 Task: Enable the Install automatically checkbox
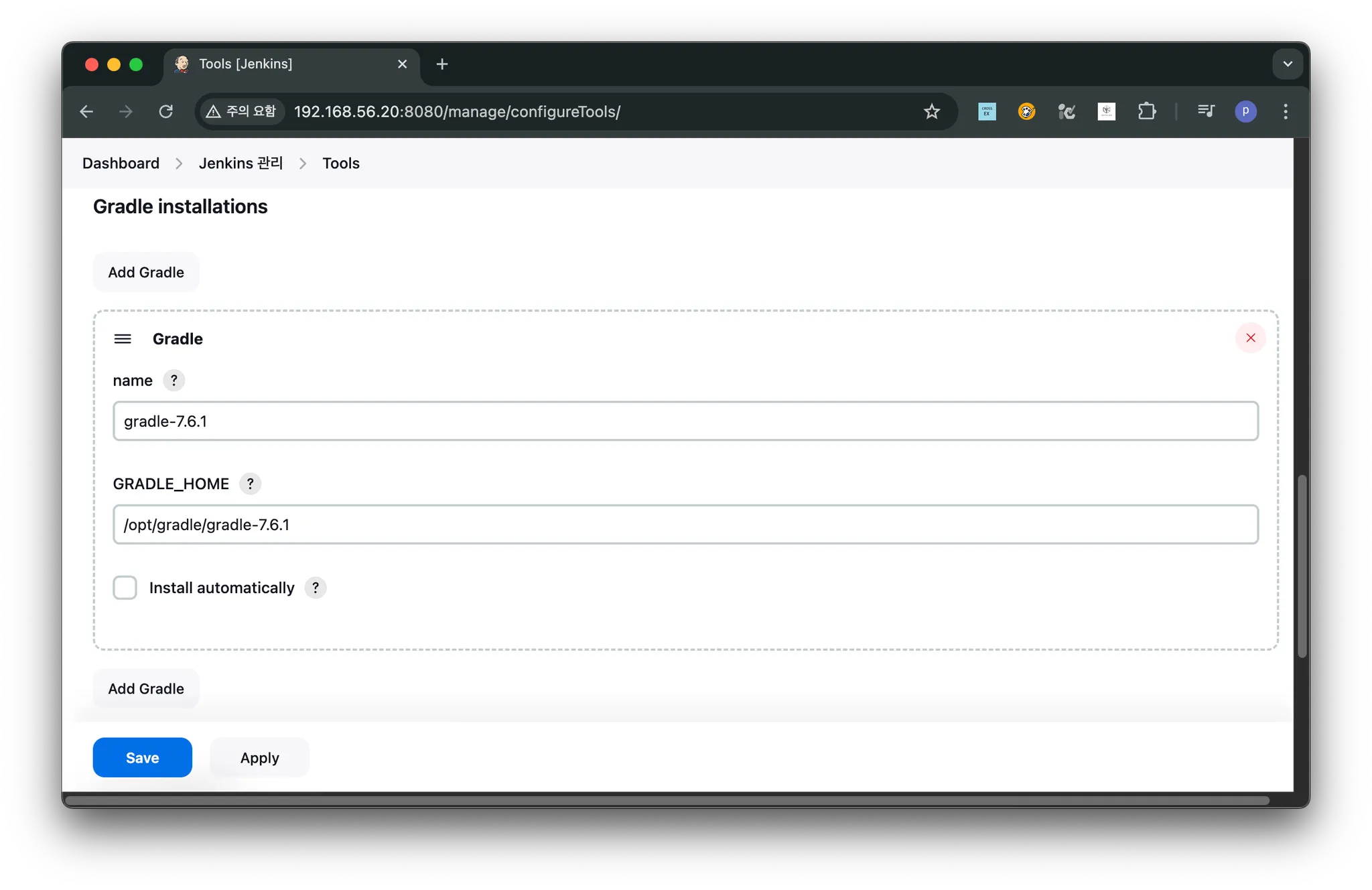point(125,588)
